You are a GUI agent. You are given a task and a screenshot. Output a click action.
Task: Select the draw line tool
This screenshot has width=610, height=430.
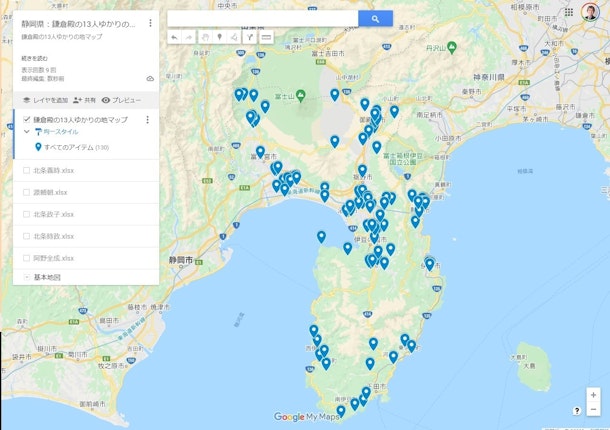click(234, 37)
